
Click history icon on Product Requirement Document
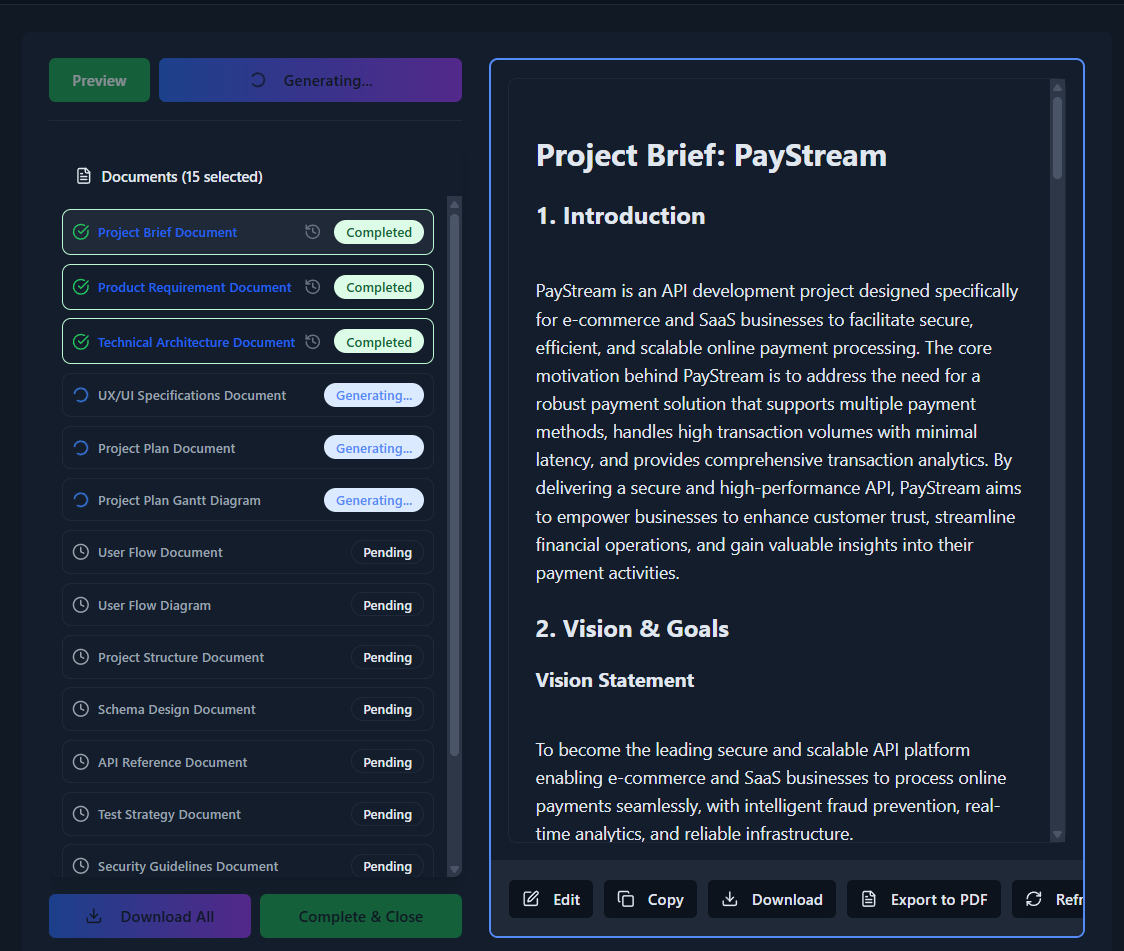(x=313, y=287)
